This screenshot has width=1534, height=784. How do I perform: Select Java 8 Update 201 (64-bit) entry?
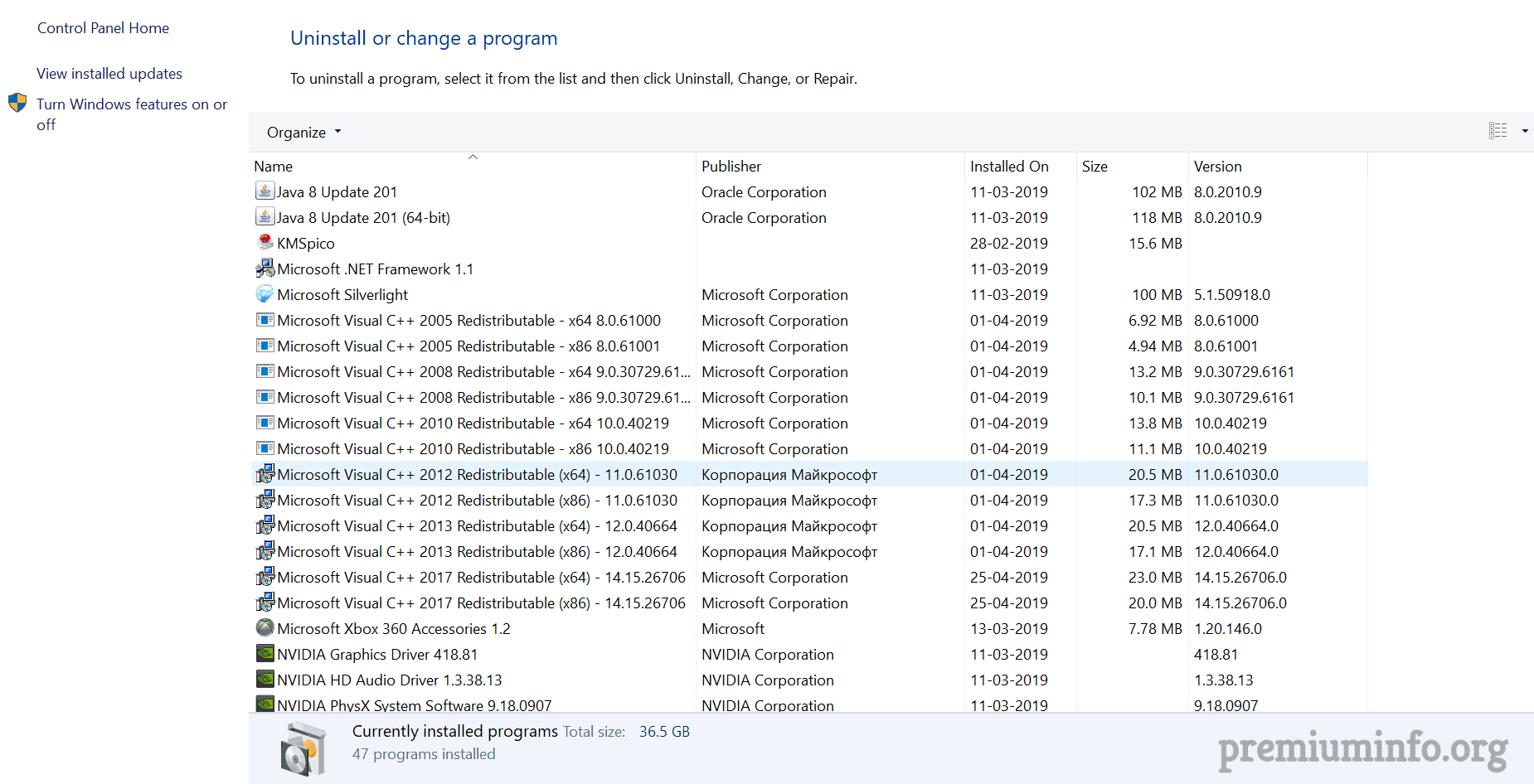363,218
